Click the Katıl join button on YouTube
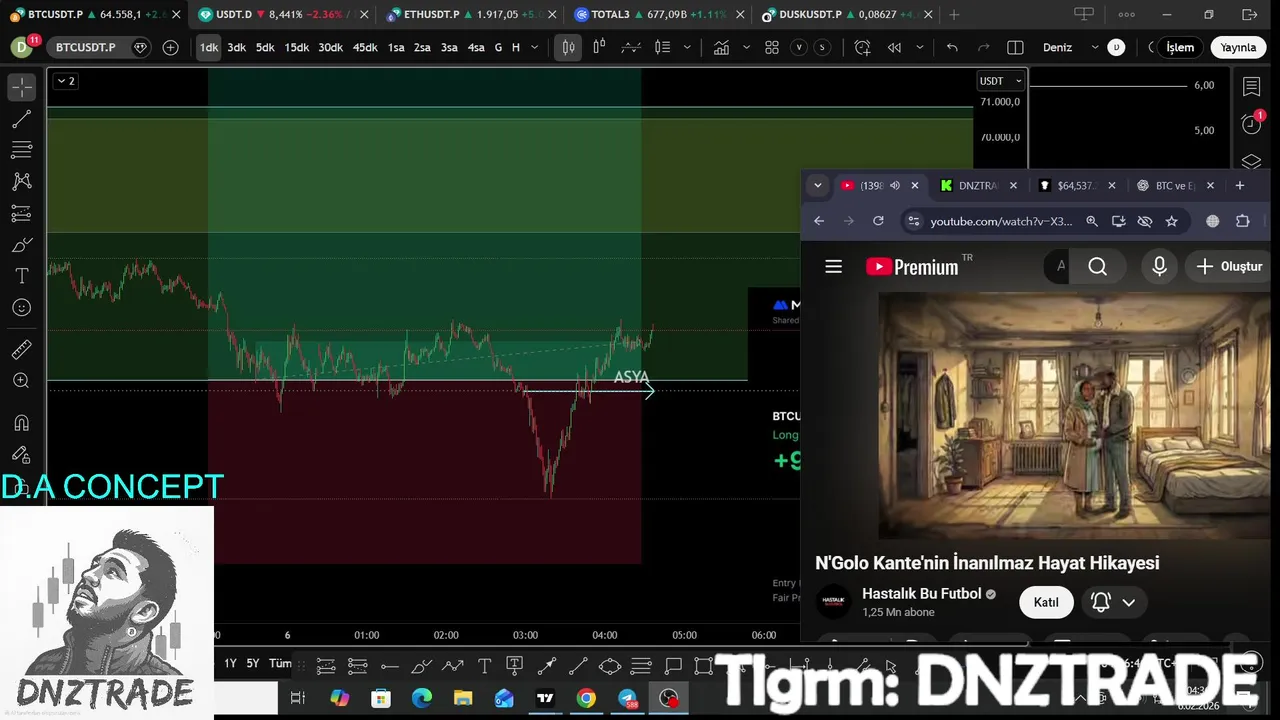Image resolution: width=1280 pixels, height=720 pixels. (x=1046, y=602)
